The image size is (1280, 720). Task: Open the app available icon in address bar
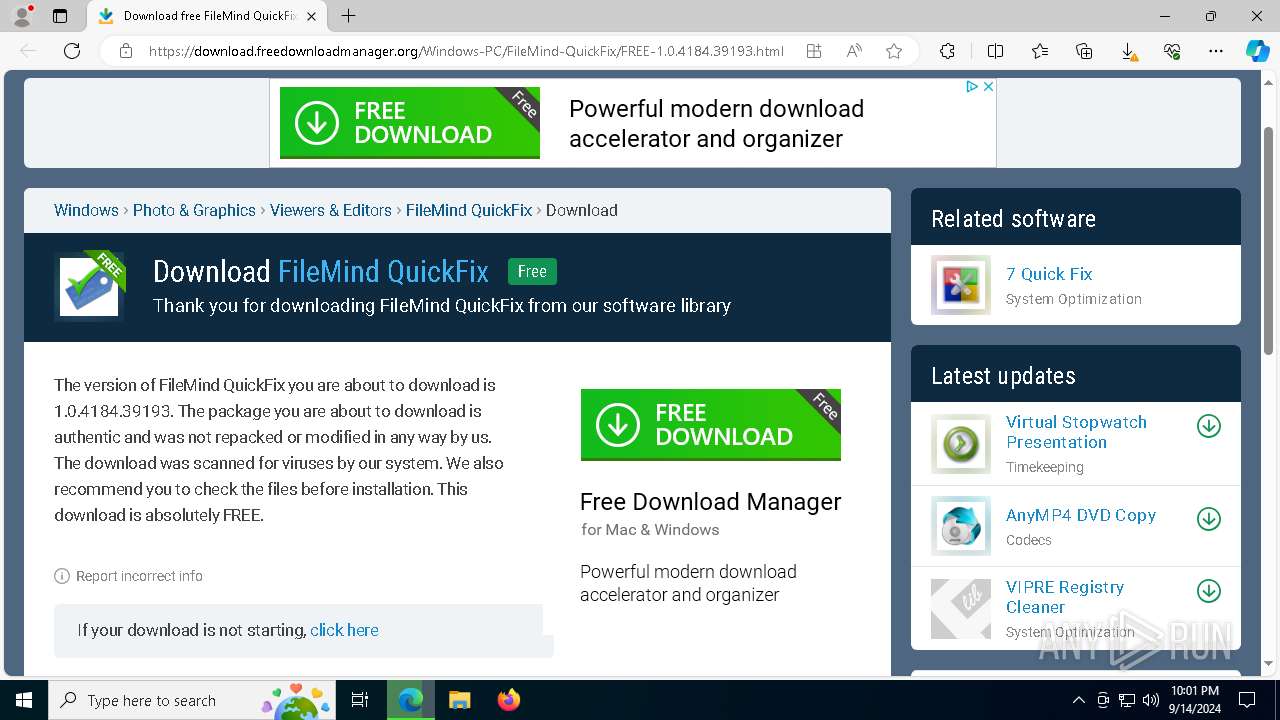pos(814,51)
